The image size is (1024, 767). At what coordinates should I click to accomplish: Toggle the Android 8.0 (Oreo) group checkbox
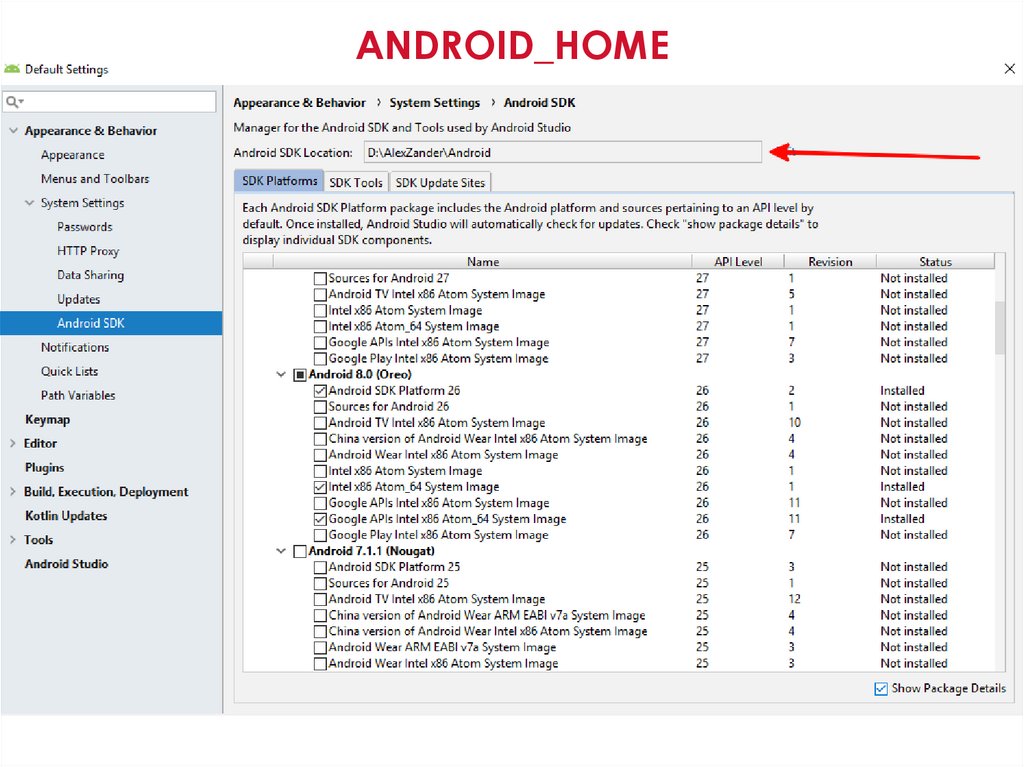pos(300,375)
